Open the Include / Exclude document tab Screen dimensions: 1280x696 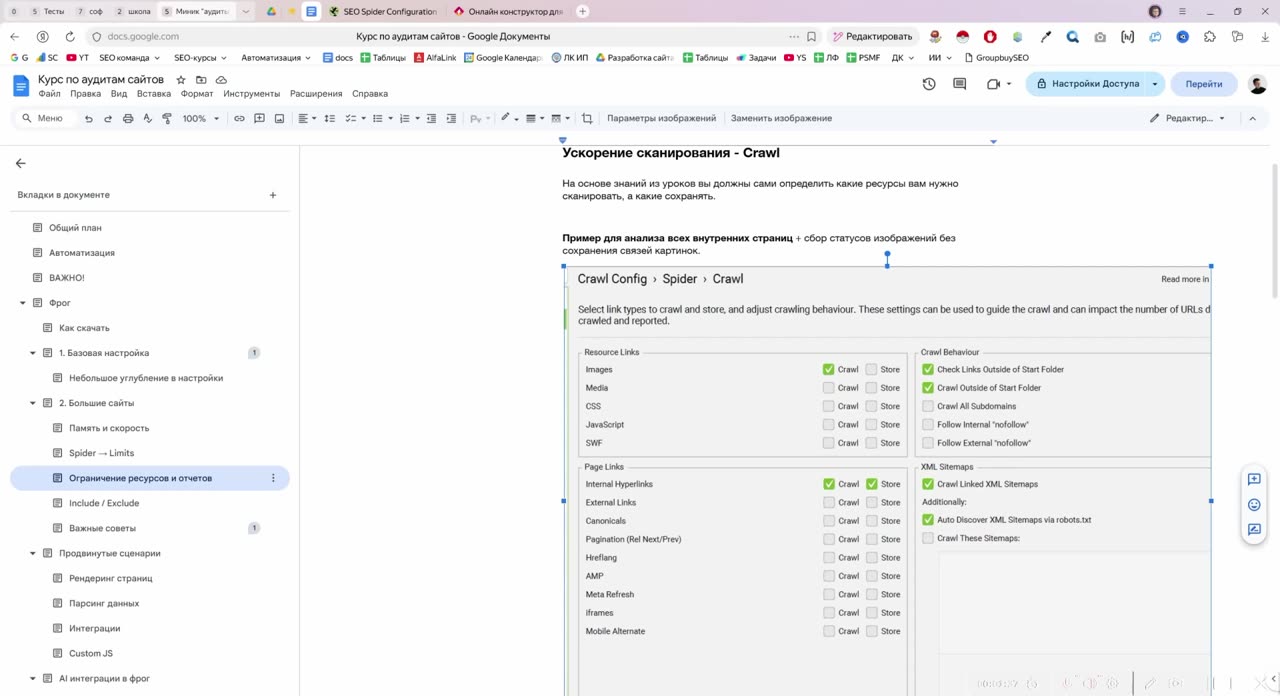pos(104,503)
